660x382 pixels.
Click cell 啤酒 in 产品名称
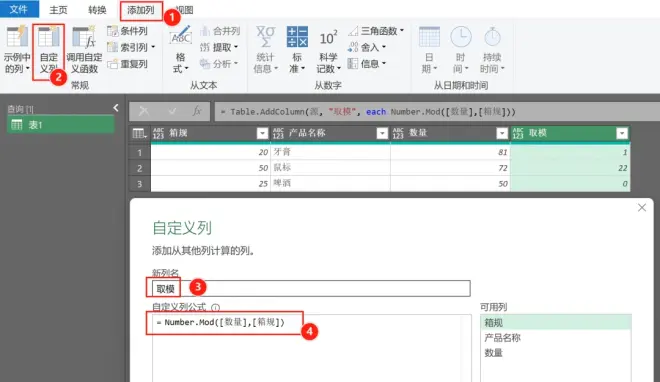[x=330, y=183]
